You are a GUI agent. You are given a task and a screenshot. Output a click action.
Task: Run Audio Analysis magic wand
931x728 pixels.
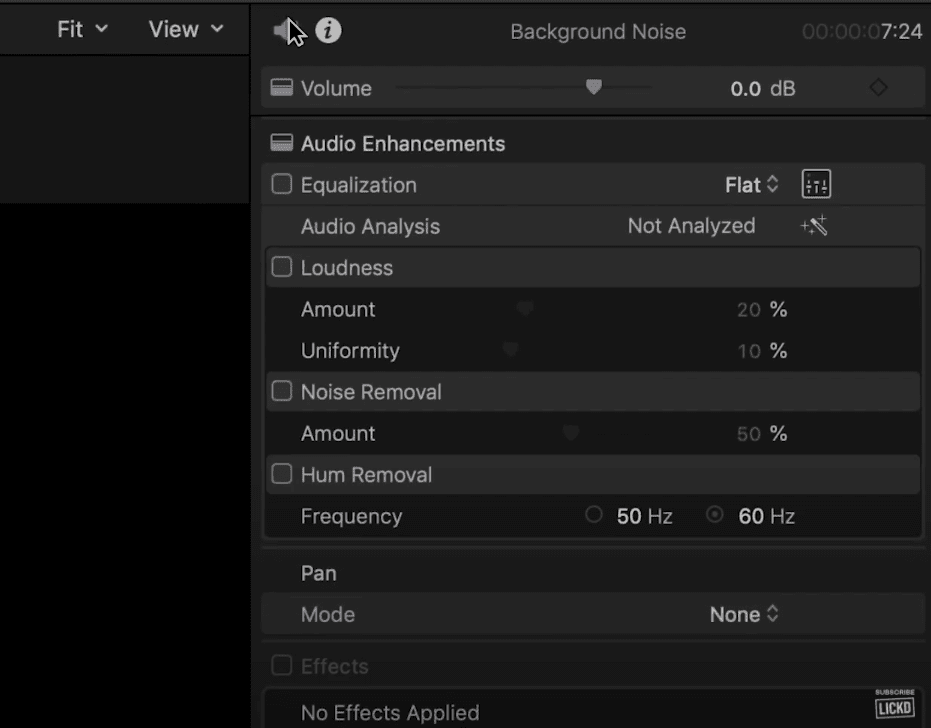coord(814,226)
